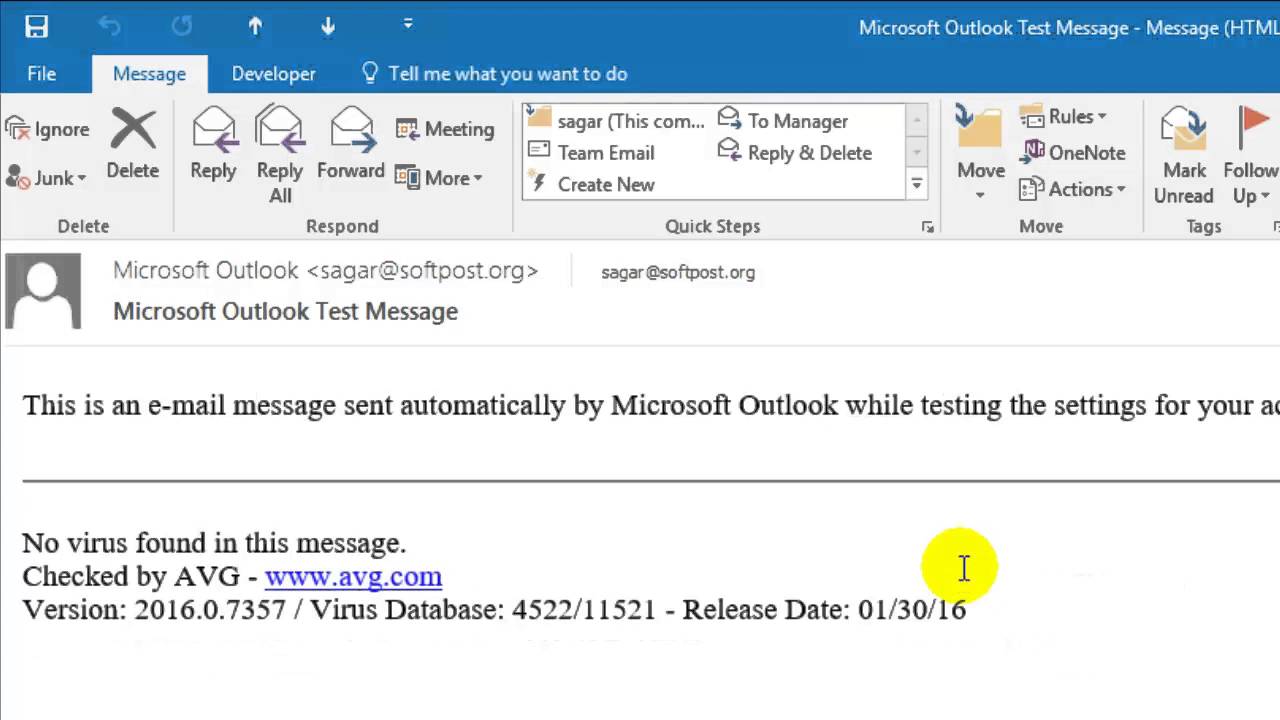Image resolution: width=1280 pixels, height=720 pixels.
Task: Click the sender's profile picture
Action: tap(43, 291)
